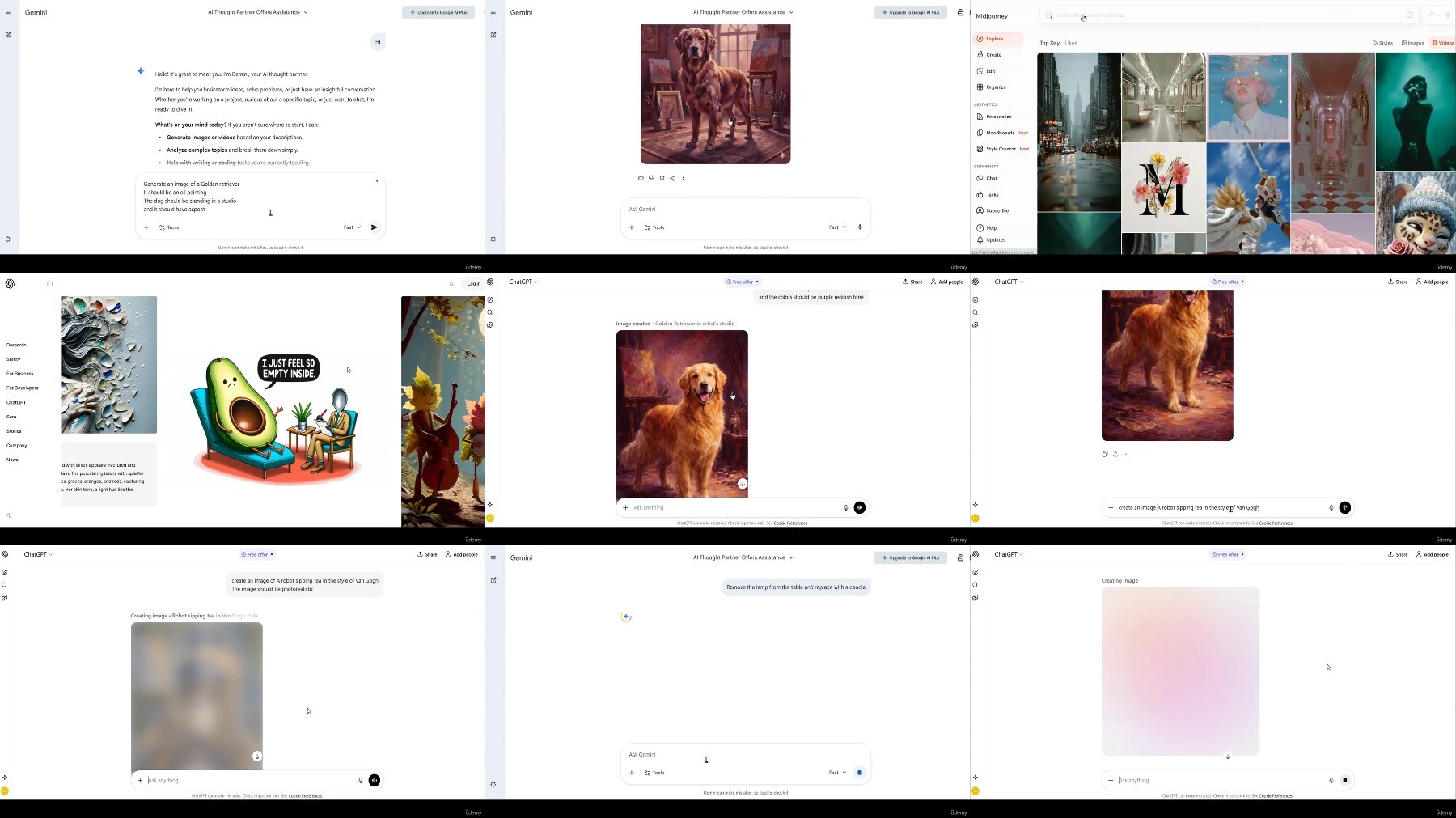Select Top Day tab in Midjourney
Viewport: 1456px width, 818px height.
coord(1049,44)
